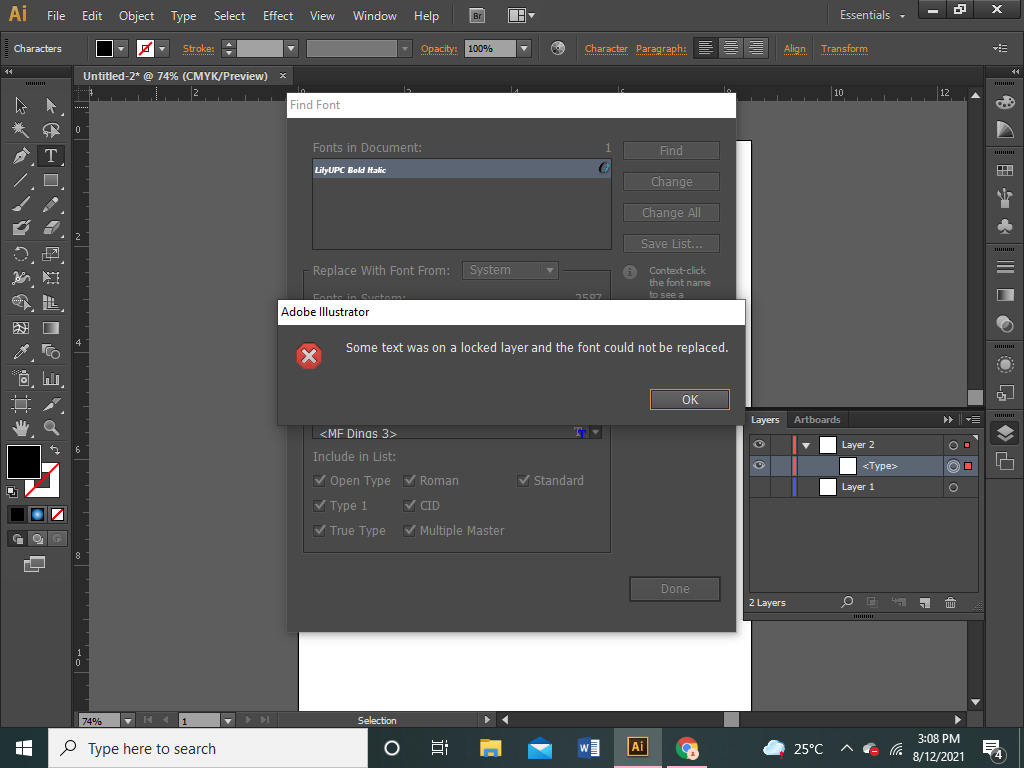Select the Artboard tool
This screenshot has height=768, width=1024.
point(21,404)
